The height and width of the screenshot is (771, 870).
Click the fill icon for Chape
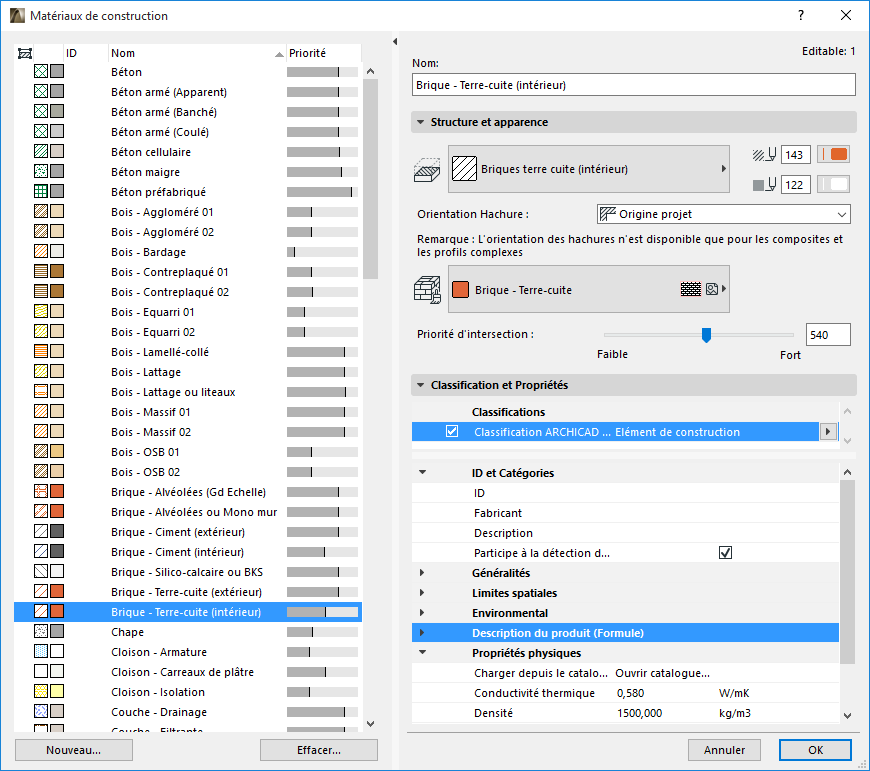point(41,631)
